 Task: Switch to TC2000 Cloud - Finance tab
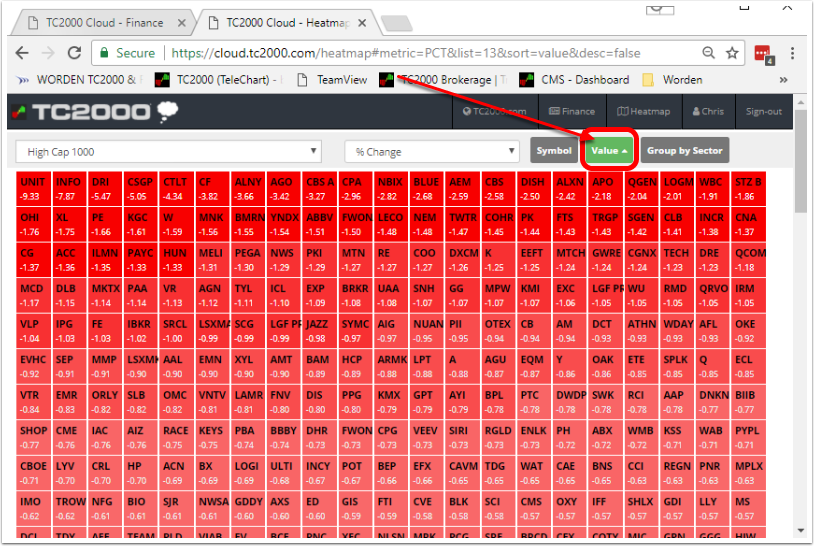[103, 23]
